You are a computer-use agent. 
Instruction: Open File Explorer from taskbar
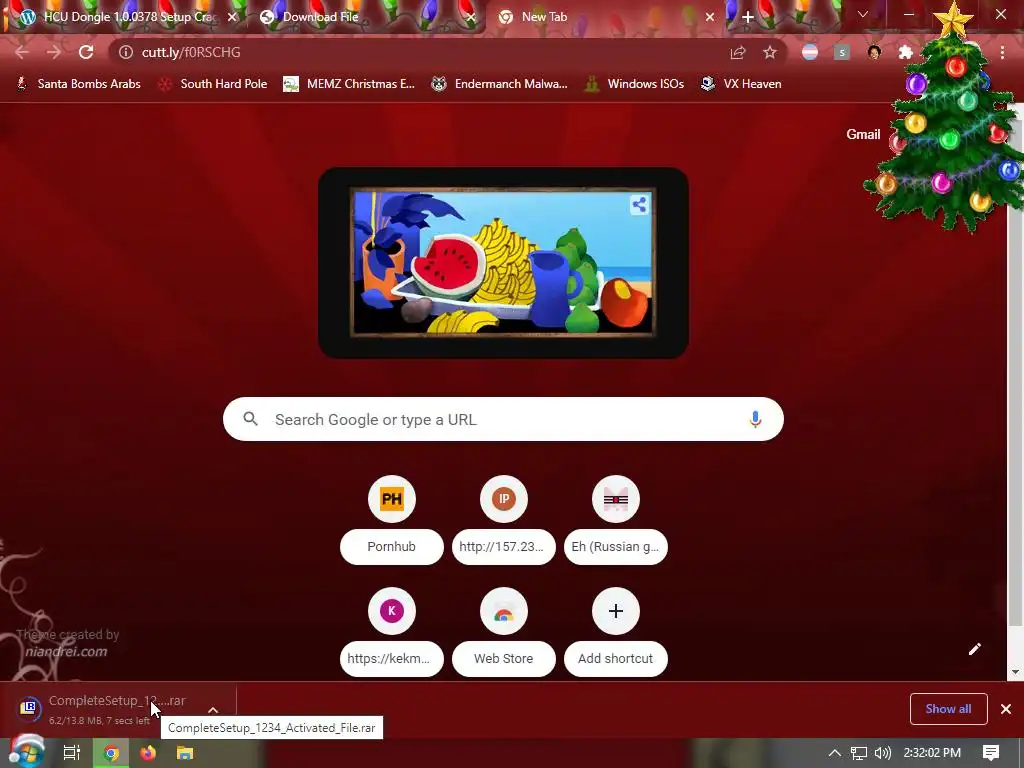point(185,753)
